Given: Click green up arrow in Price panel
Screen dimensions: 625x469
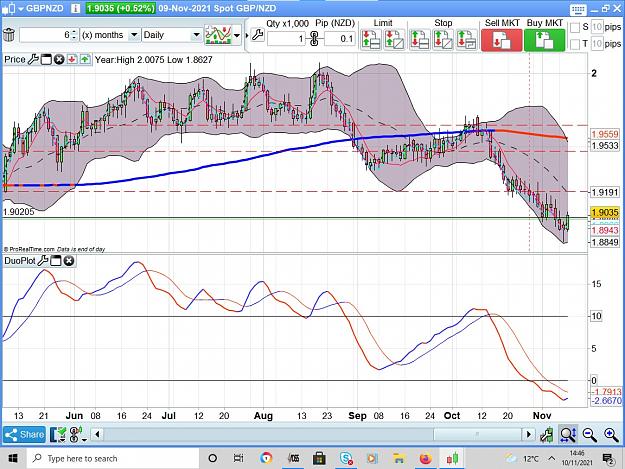Looking at the screenshot, I should tap(85, 60).
